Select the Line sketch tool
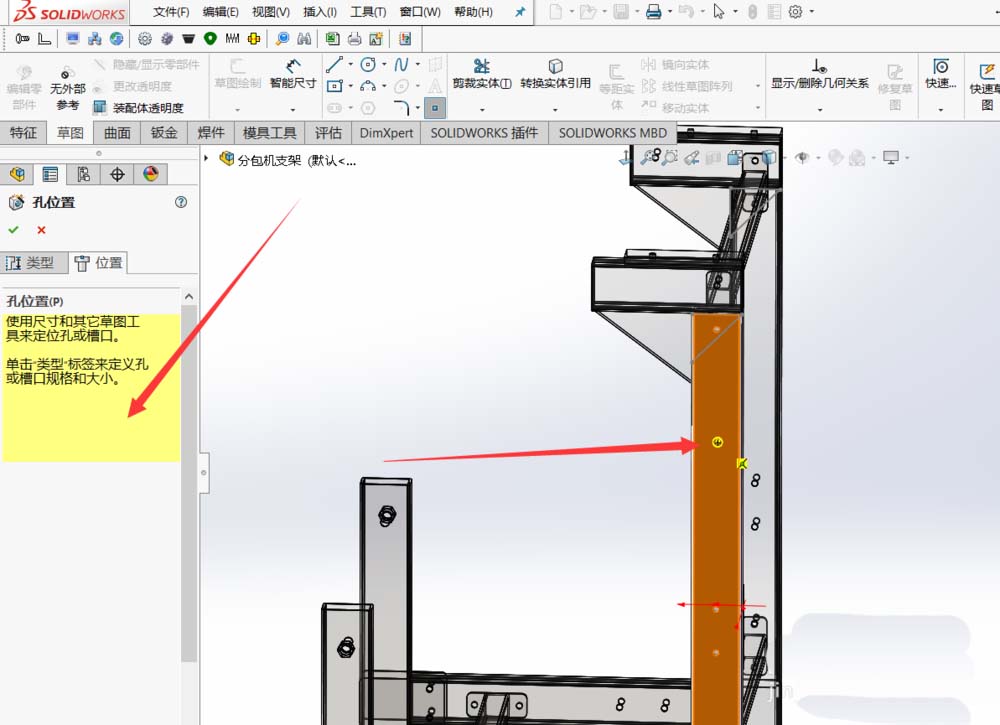The width and height of the screenshot is (1000, 725). point(334,64)
